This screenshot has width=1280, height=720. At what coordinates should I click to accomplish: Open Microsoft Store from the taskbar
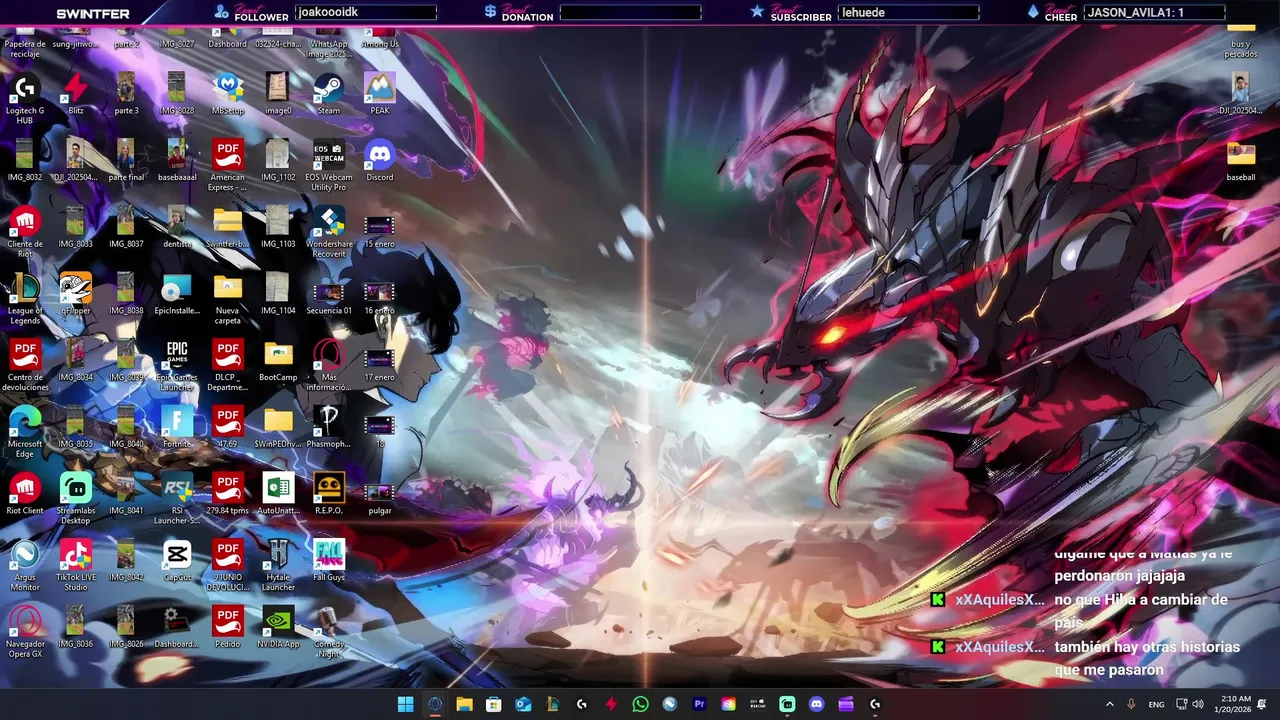[x=494, y=704]
